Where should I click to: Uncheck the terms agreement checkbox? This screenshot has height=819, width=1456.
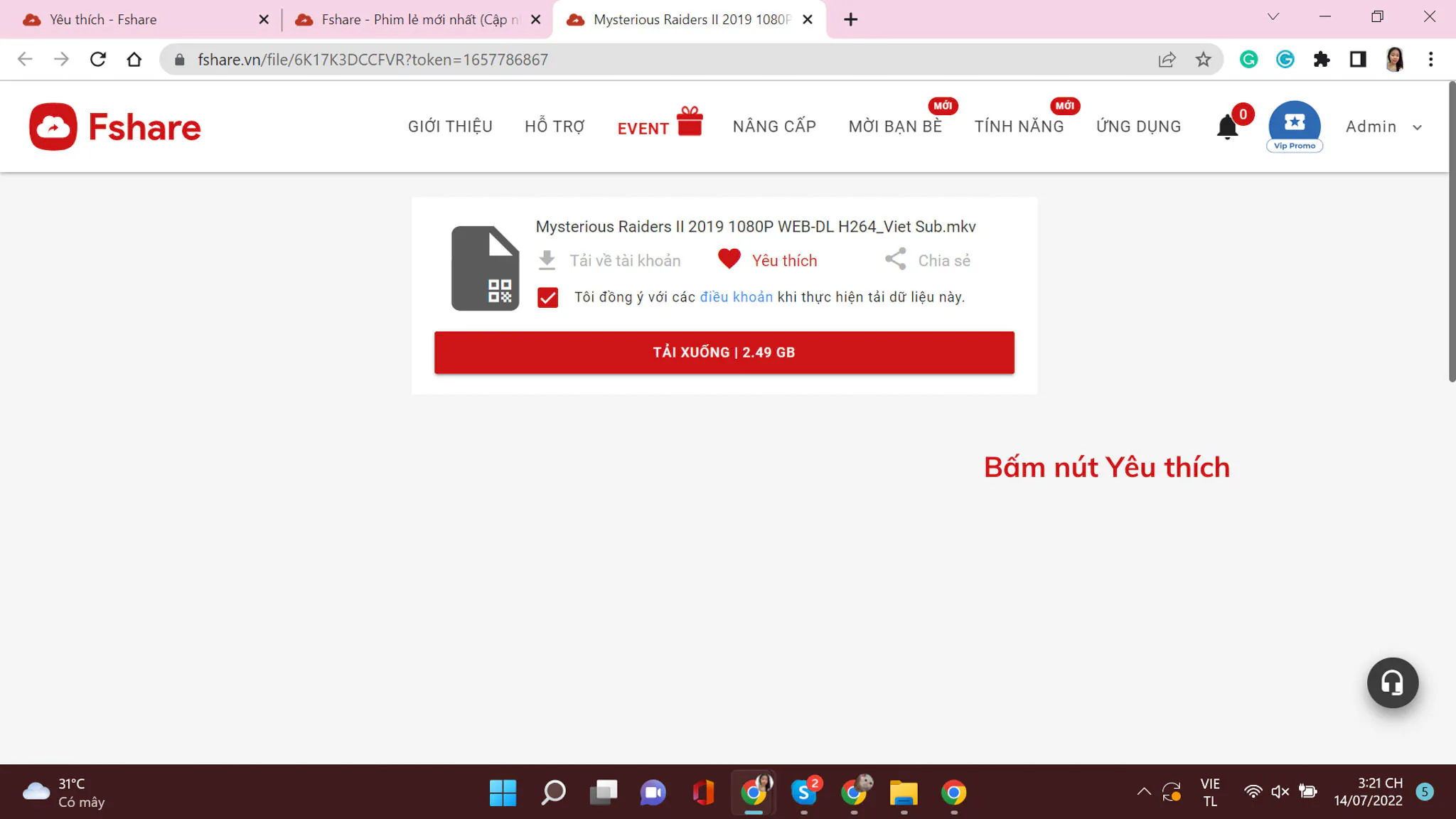coord(547,297)
